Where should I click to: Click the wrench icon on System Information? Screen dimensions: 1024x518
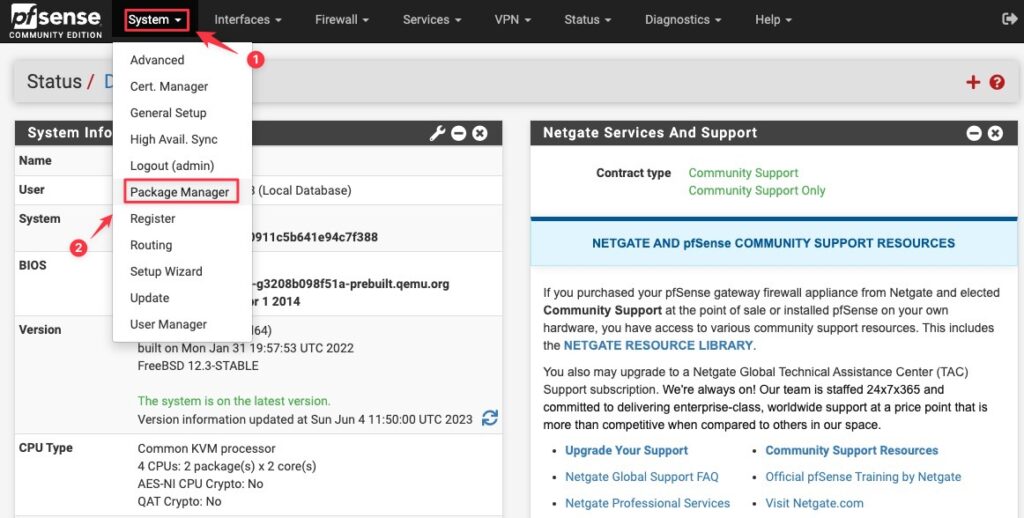point(437,133)
